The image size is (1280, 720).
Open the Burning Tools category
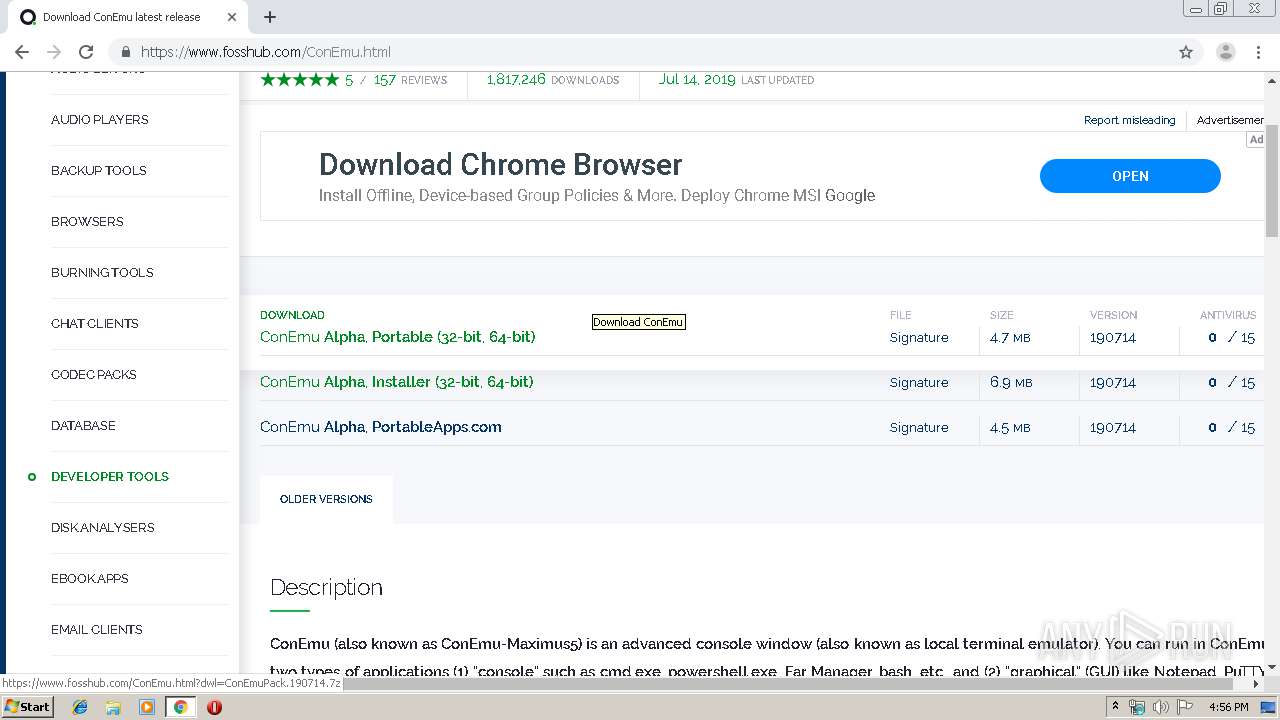point(102,273)
